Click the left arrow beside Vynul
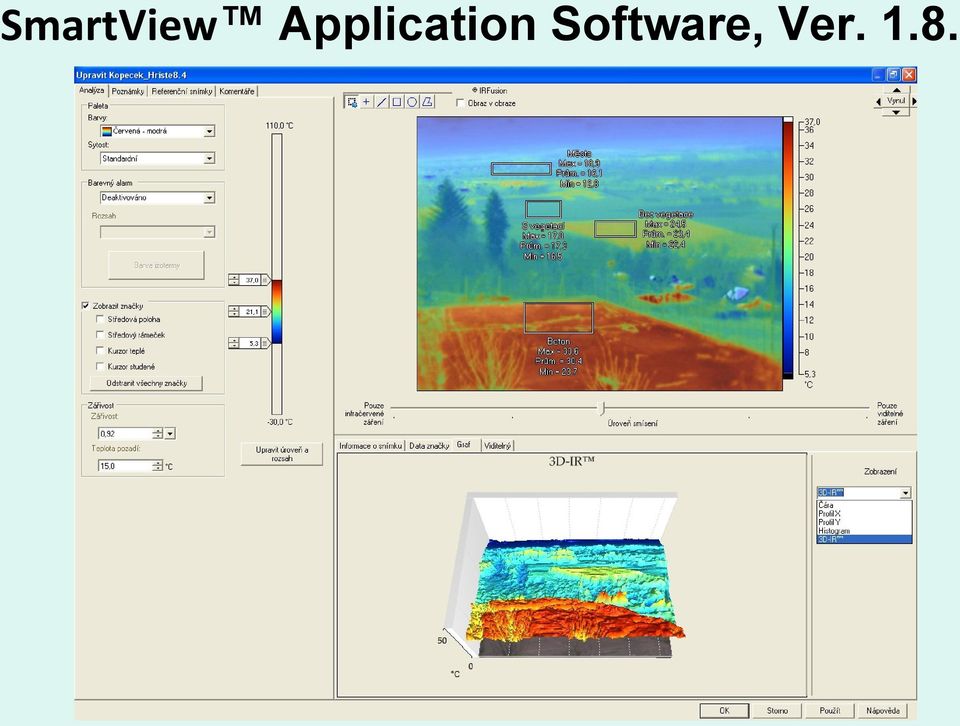The height and width of the screenshot is (726, 960). click(x=879, y=101)
